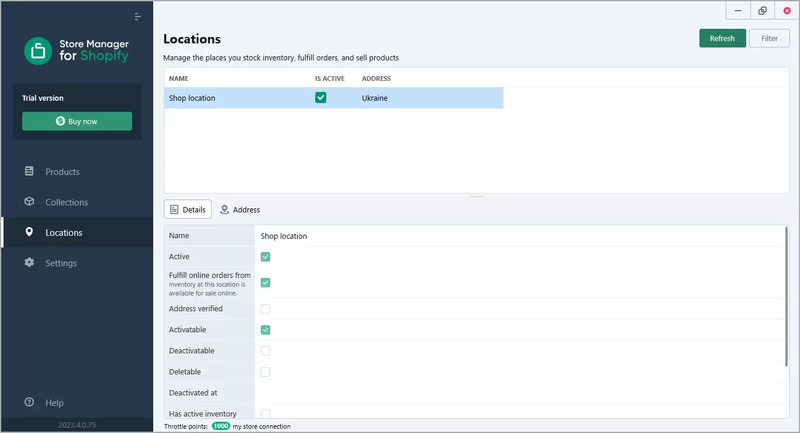Click the IS ACTIVE column header
This screenshot has height=433, width=800.
pyautogui.click(x=330, y=79)
